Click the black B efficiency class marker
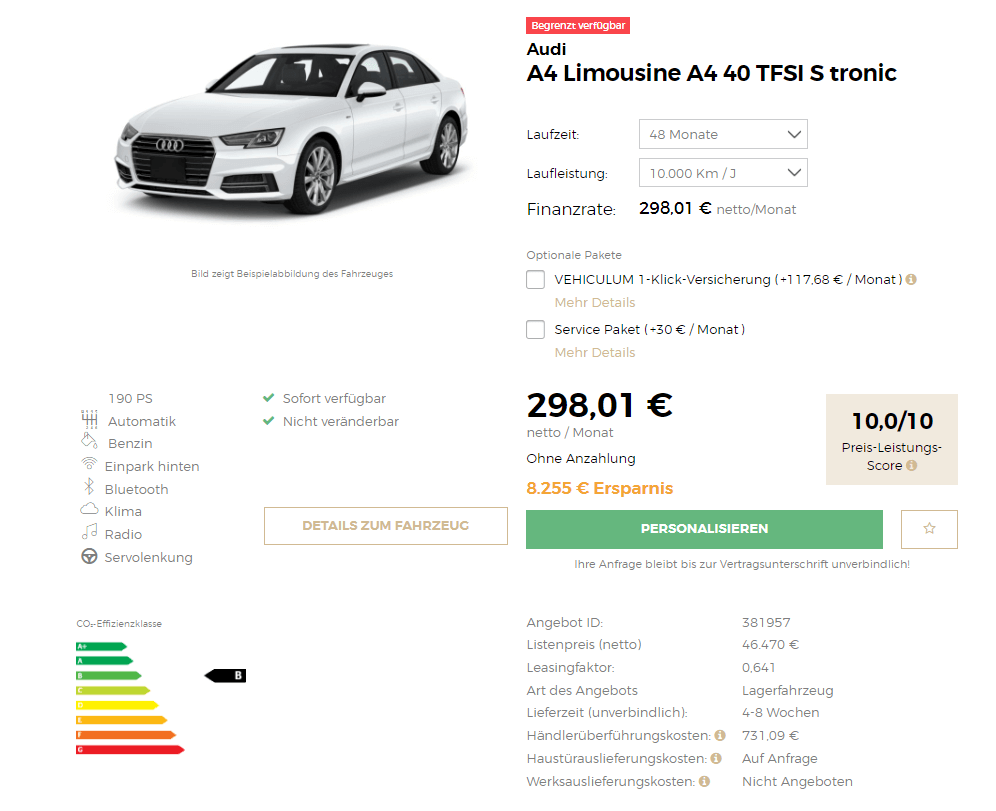The width and height of the screenshot is (996, 811). (225, 676)
